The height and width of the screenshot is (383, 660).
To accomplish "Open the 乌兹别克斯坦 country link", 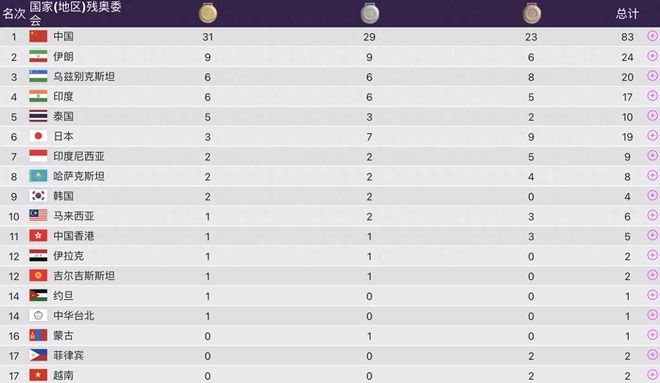I will pos(84,77).
